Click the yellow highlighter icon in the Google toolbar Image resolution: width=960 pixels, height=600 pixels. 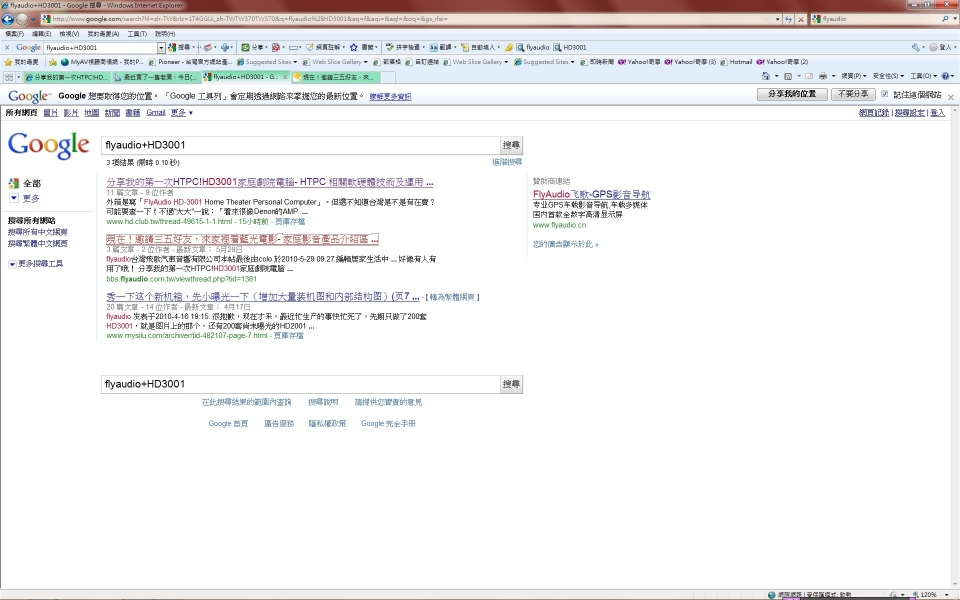tap(508, 47)
